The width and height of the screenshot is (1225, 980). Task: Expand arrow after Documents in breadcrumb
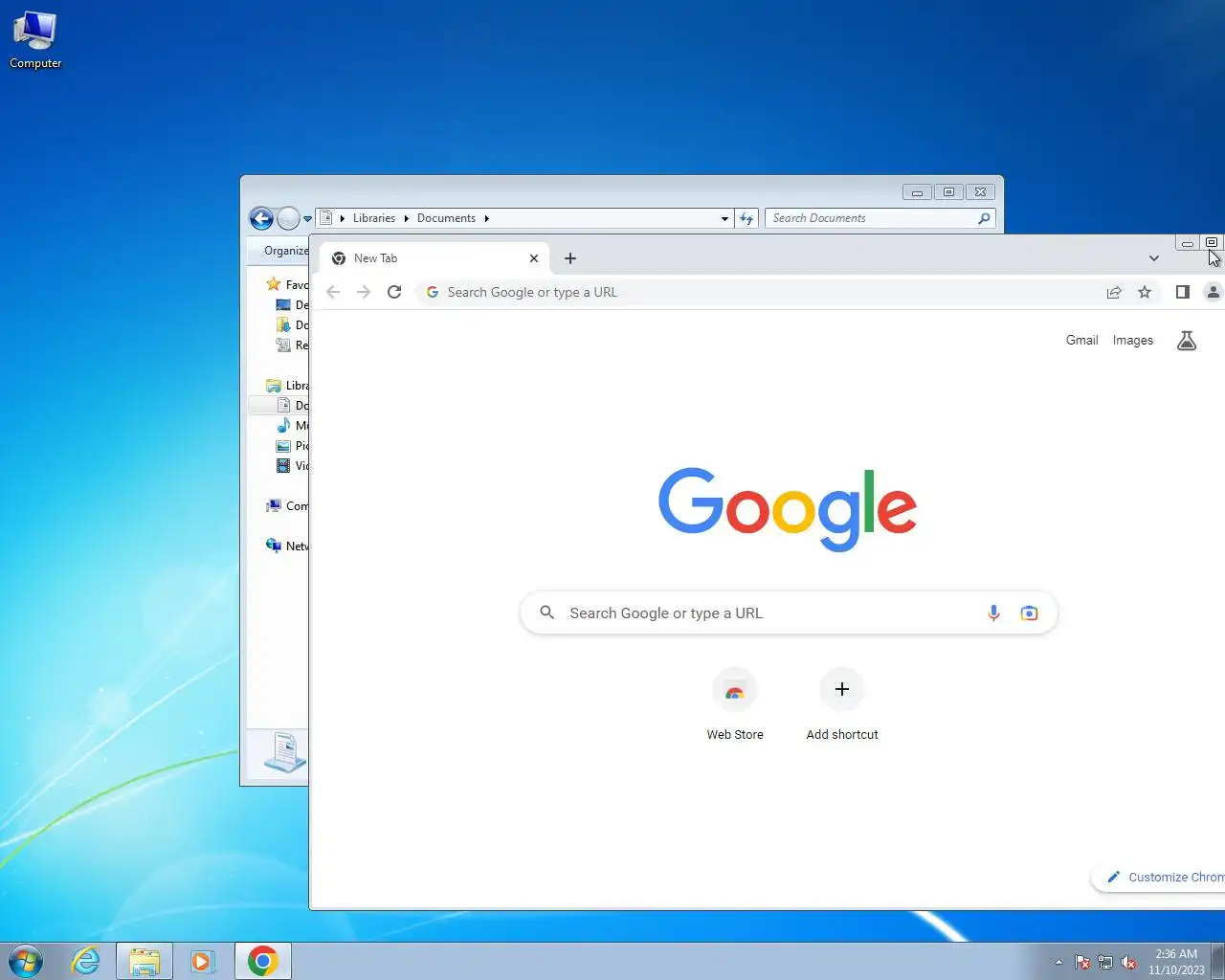pos(486,218)
